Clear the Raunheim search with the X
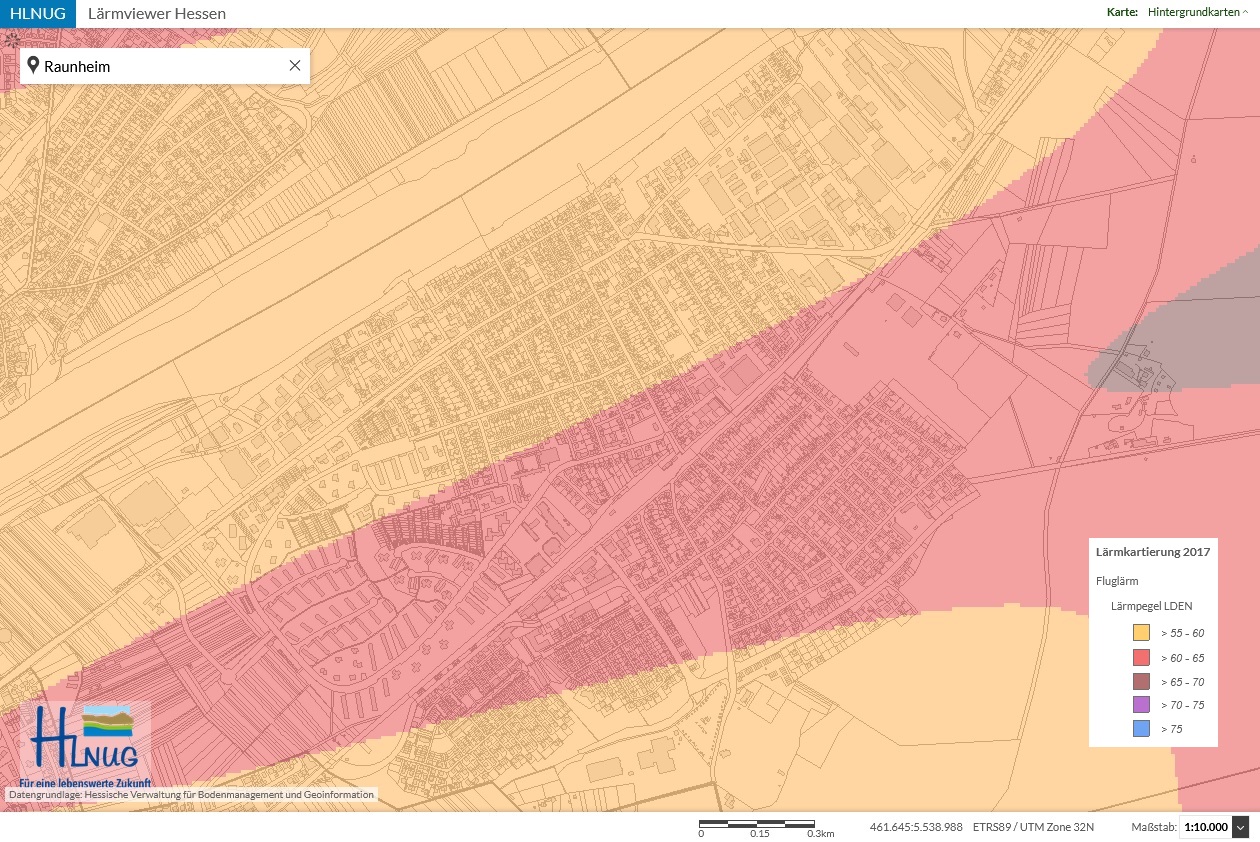The width and height of the screenshot is (1260, 842). click(295, 66)
